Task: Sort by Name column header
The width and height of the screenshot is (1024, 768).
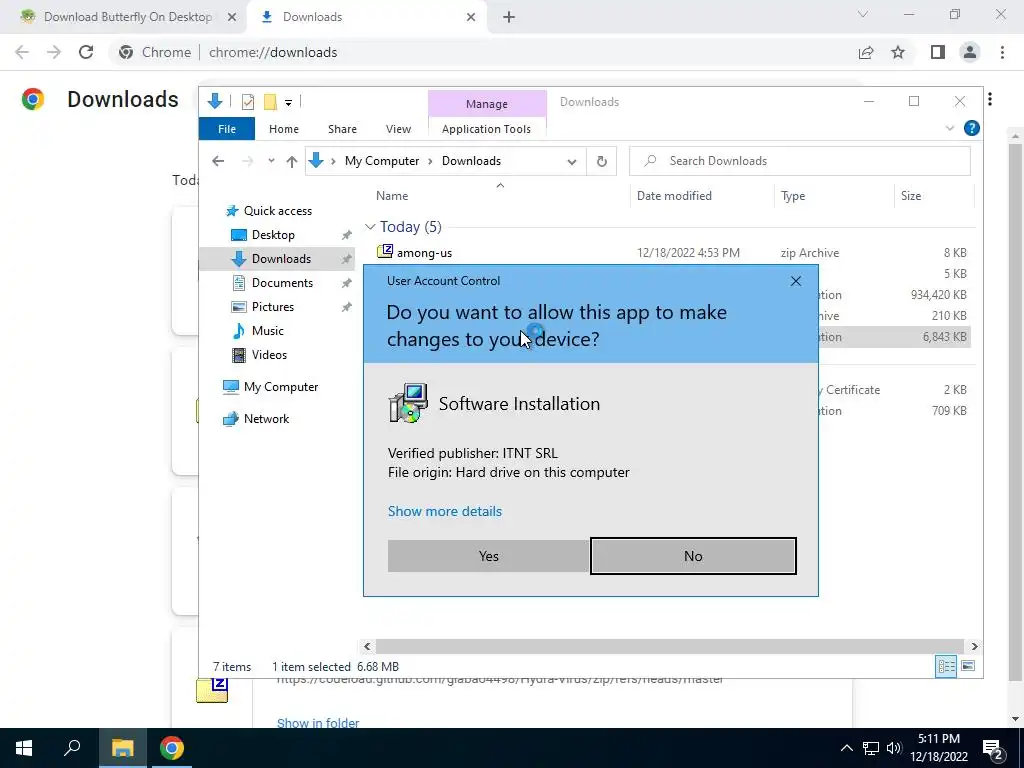Action: tap(392, 196)
